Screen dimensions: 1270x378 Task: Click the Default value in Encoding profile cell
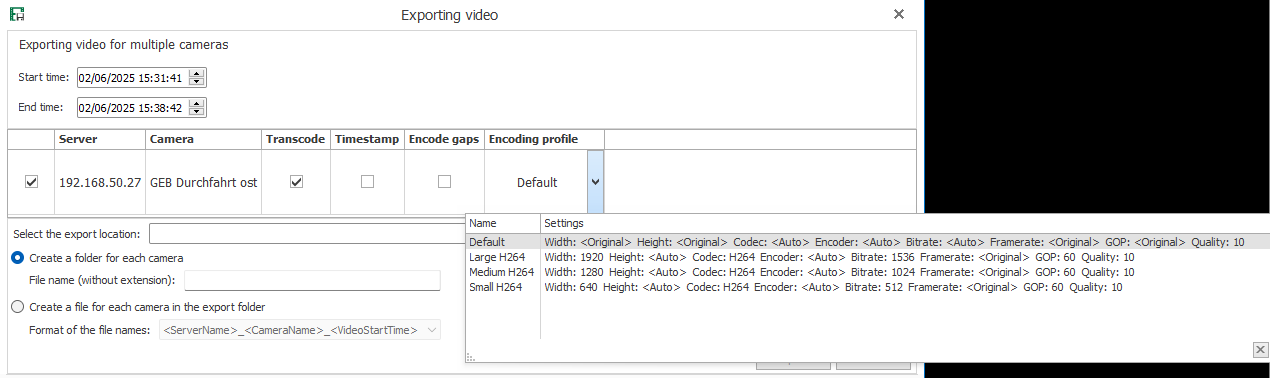(x=537, y=183)
